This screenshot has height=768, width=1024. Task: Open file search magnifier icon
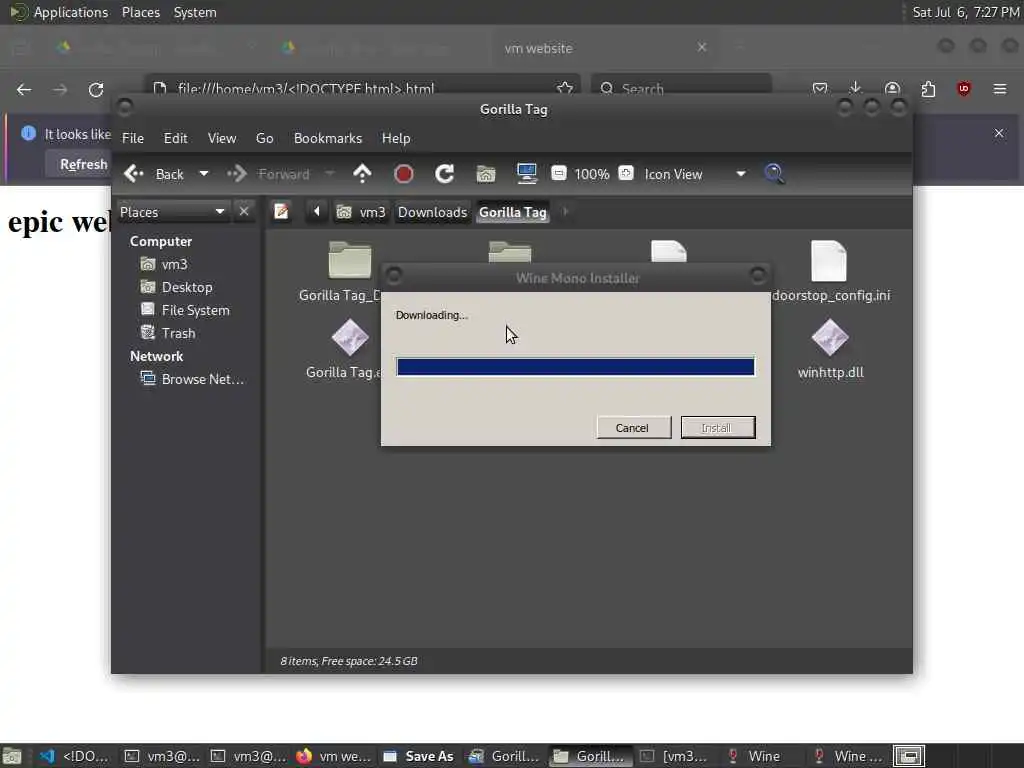coord(775,174)
